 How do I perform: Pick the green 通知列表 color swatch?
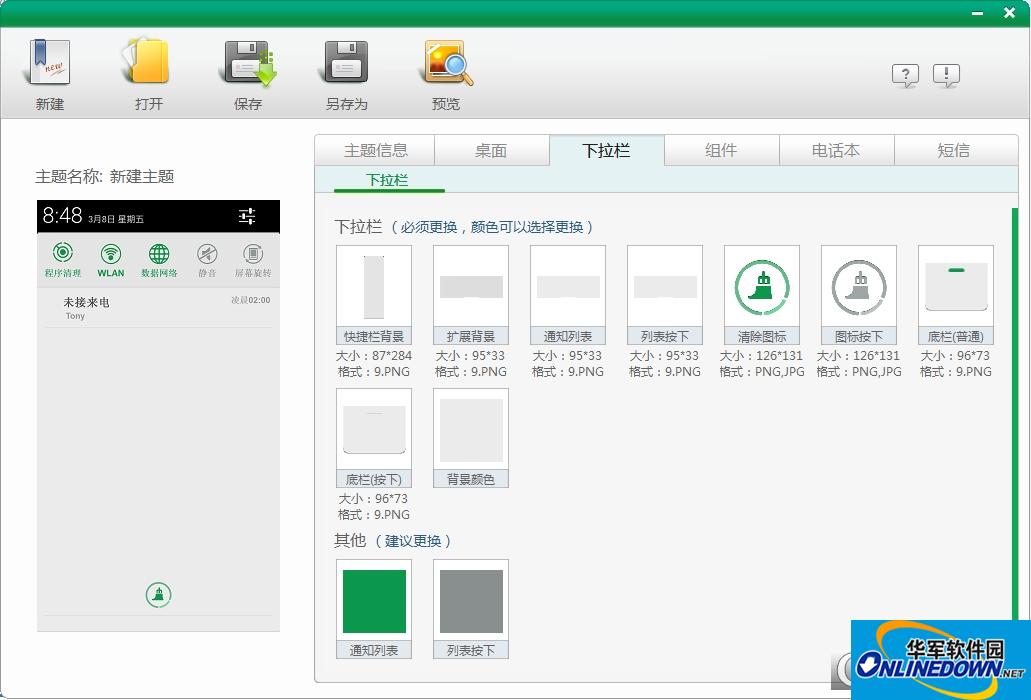tap(373, 609)
